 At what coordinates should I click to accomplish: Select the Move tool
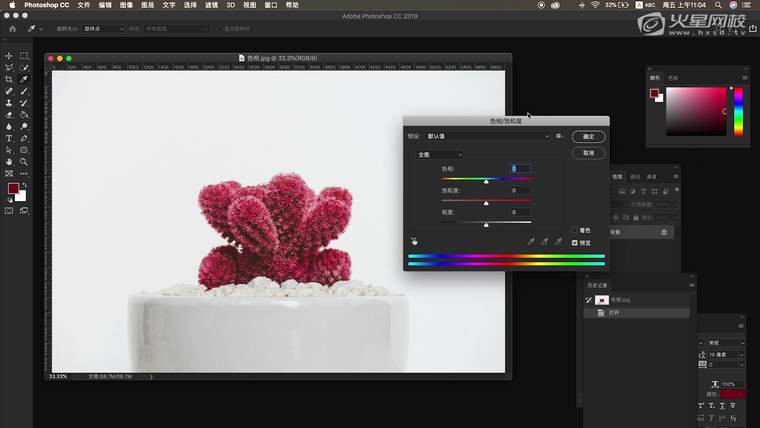pyautogui.click(x=9, y=56)
